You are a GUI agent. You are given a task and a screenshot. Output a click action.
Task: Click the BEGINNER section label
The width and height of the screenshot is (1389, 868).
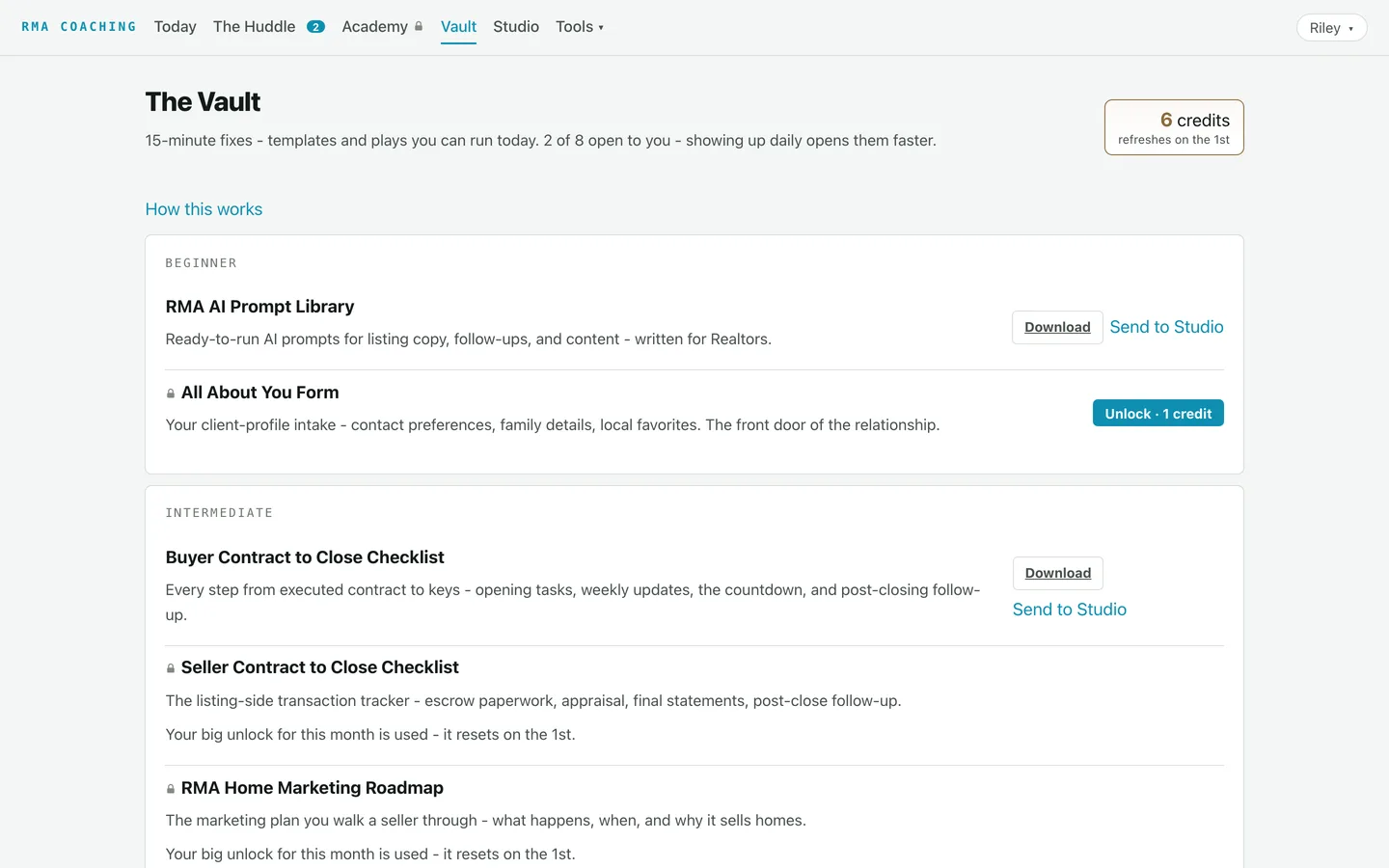[x=201, y=263]
